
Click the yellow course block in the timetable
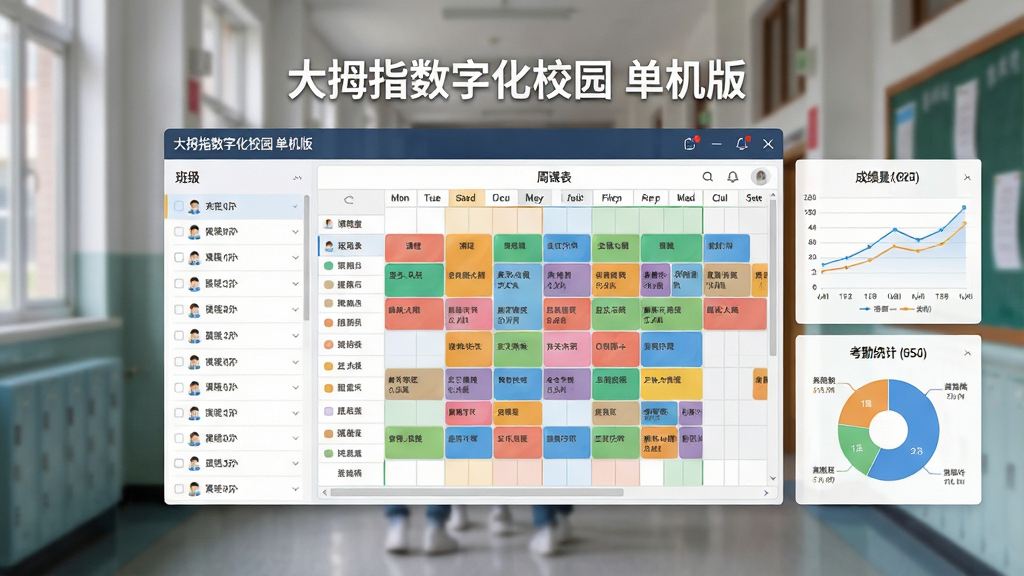671,384
